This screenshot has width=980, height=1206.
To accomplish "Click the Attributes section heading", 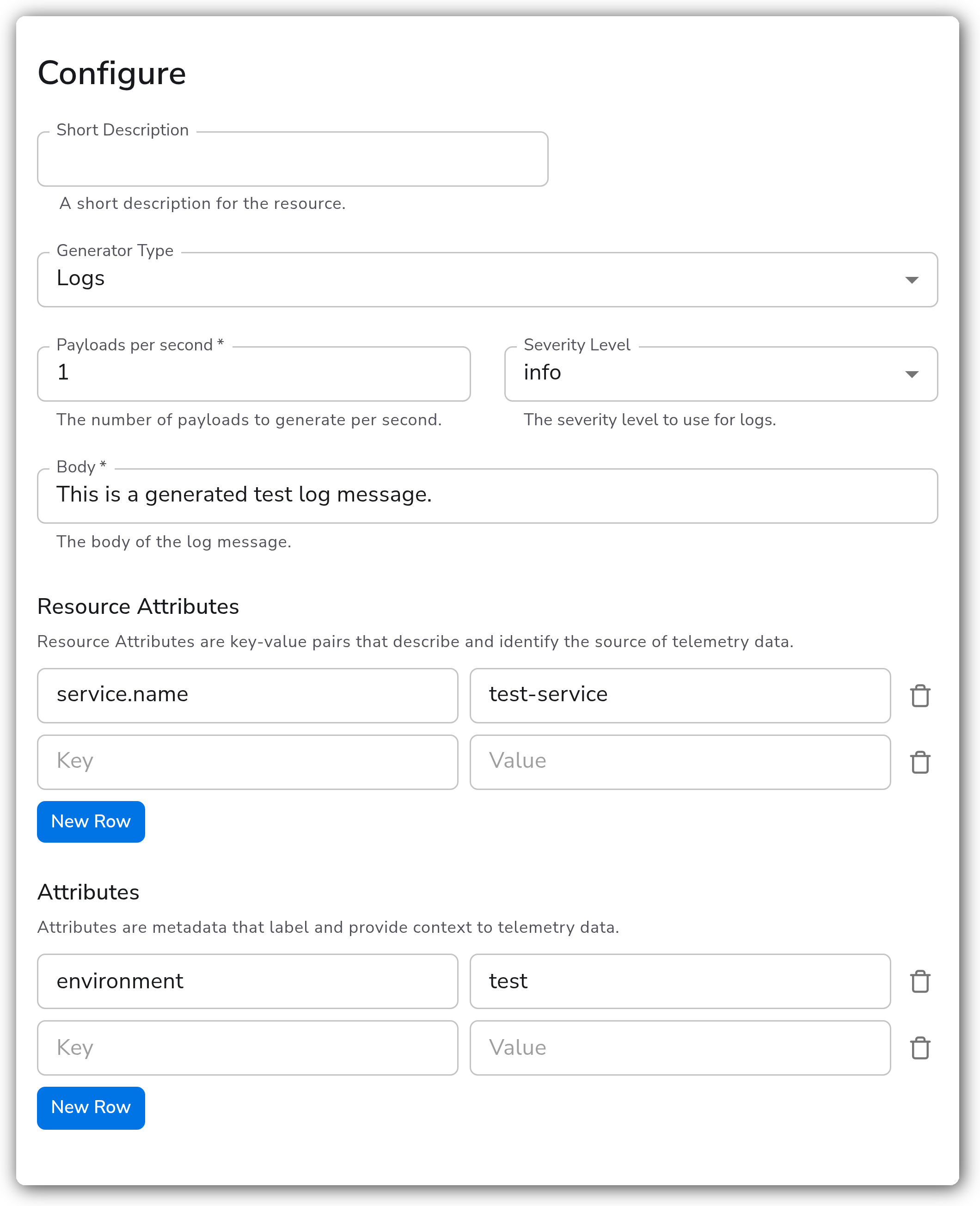I will pyautogui.click(x=88, y=892).
